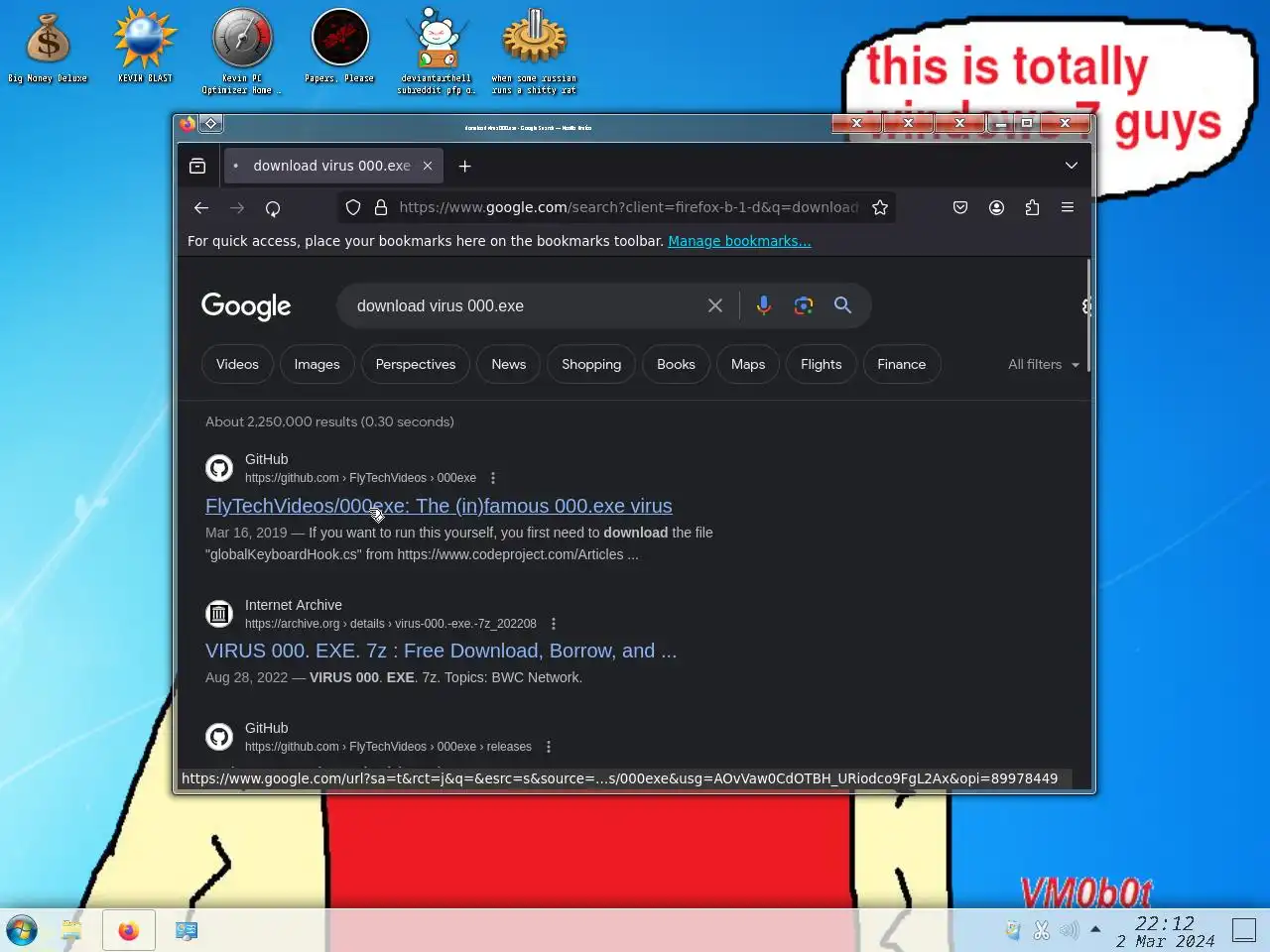Viewport: 1270px width, 952px height.
Task: Open the Windows Start orb
Action: coord(22,930)
